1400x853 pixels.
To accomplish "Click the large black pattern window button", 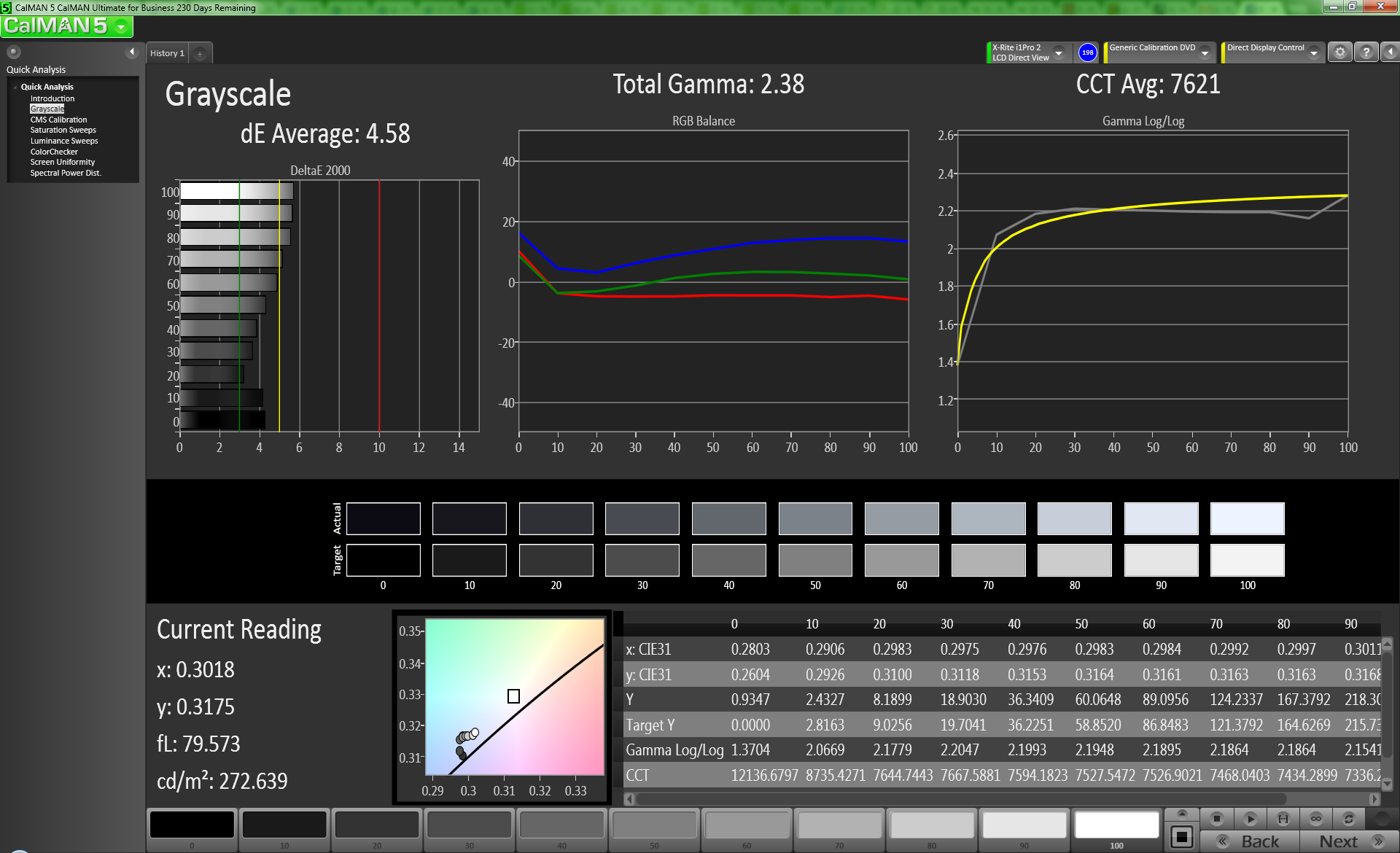I will (x=1182, y=837).
